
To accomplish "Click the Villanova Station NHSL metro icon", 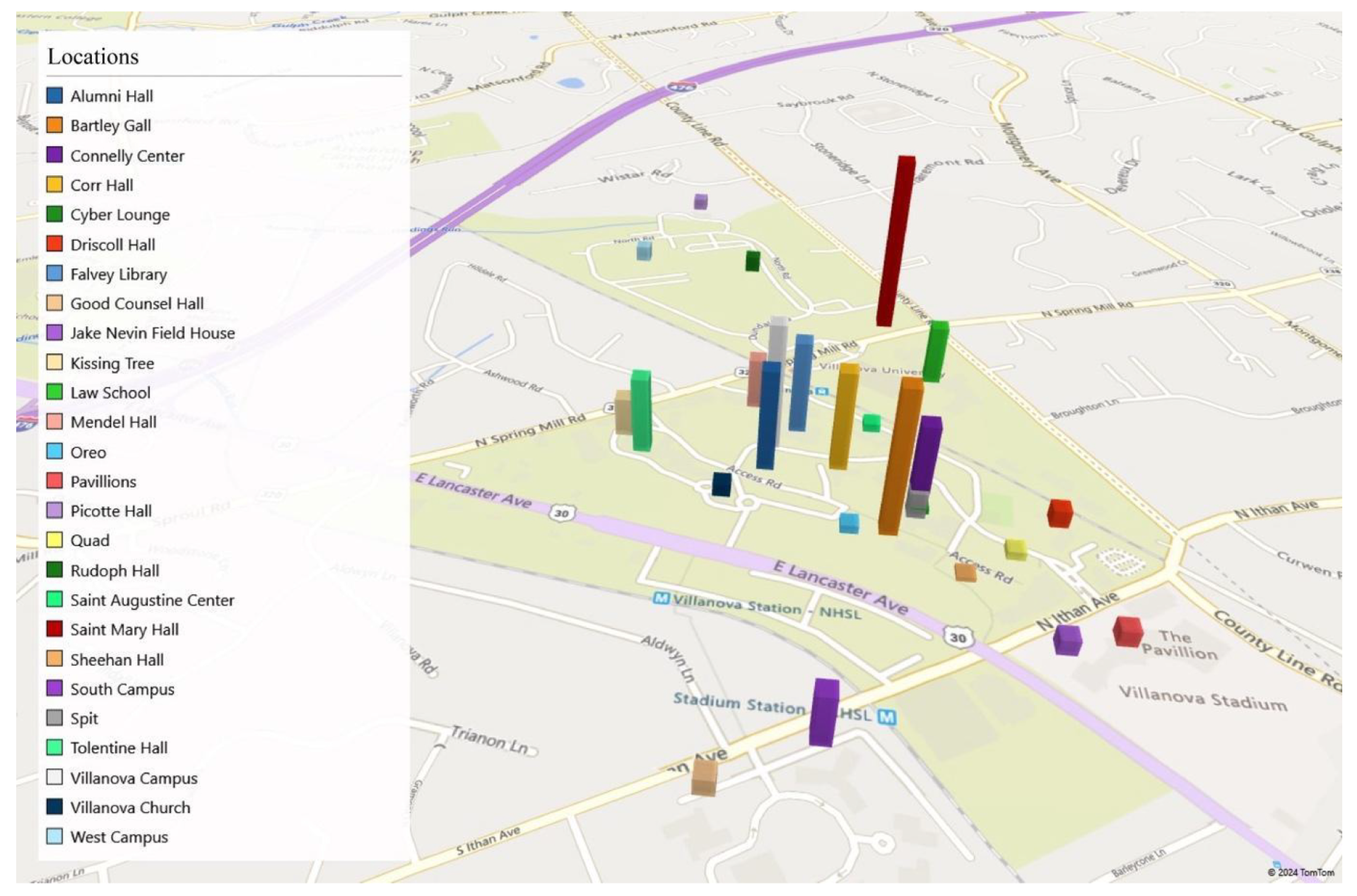I will coord(661,598).
